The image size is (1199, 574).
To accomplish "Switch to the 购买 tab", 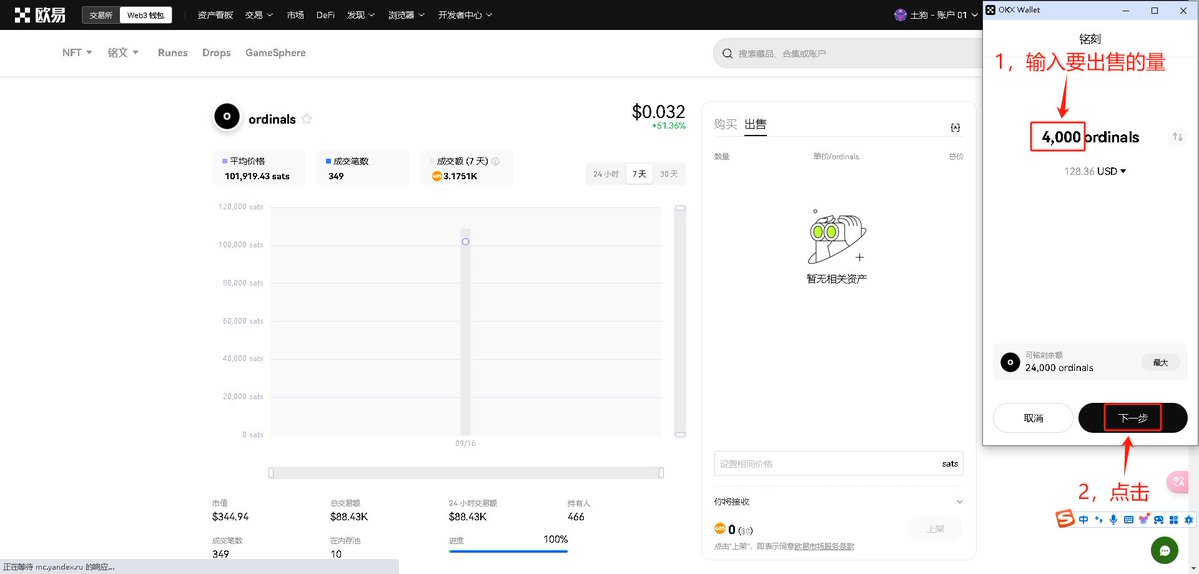I will 725,125.
